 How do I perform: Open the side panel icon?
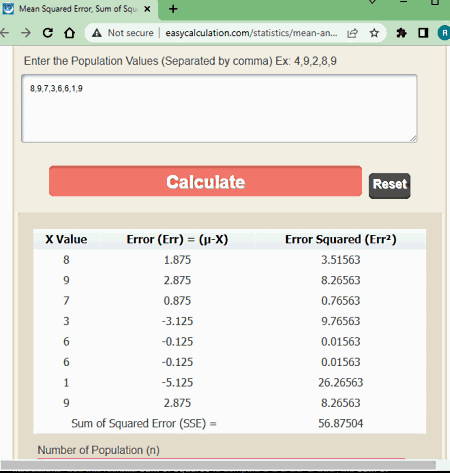(423, 33)
